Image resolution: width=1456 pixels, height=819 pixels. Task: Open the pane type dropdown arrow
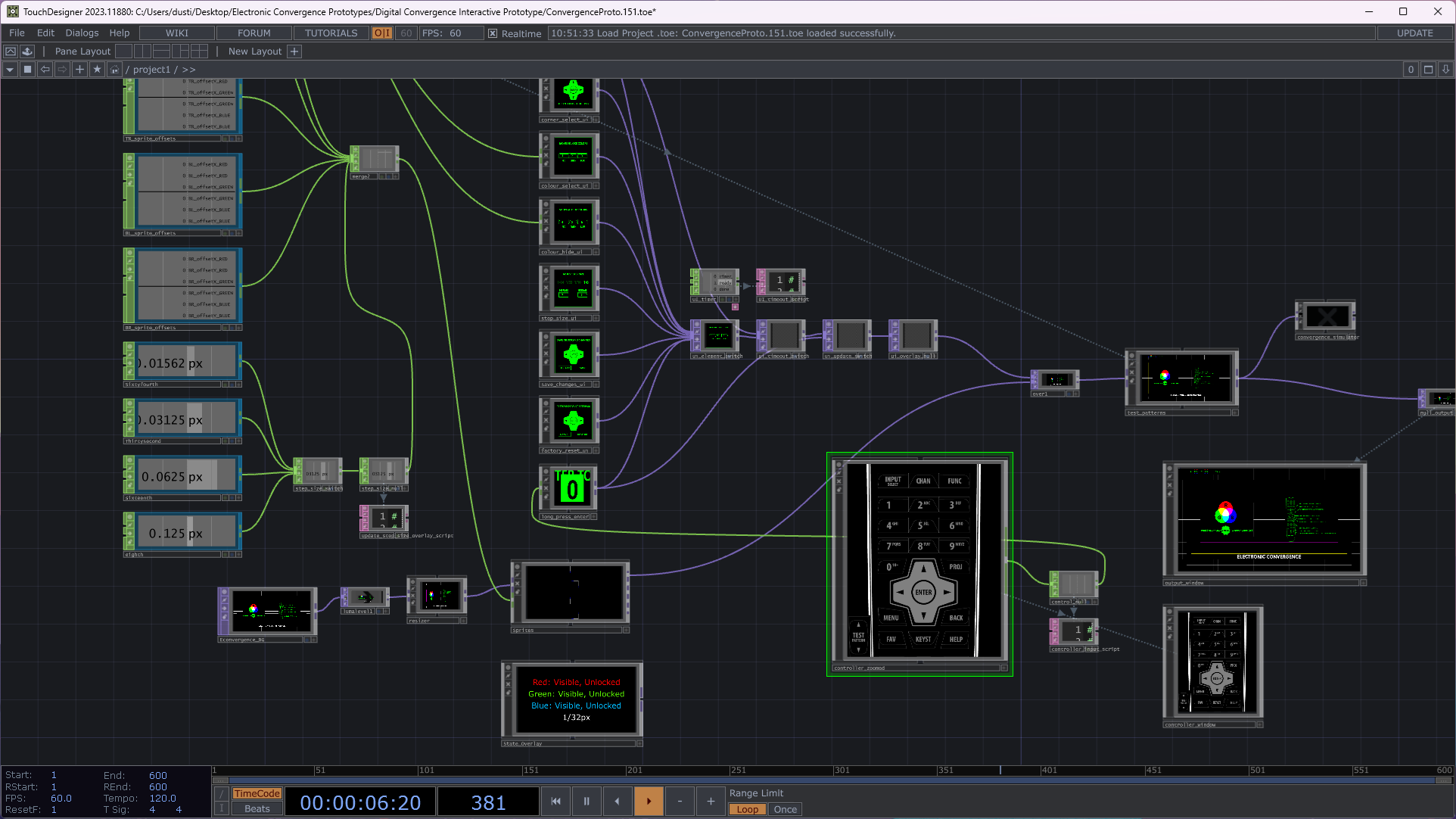(x=10, y=70)
